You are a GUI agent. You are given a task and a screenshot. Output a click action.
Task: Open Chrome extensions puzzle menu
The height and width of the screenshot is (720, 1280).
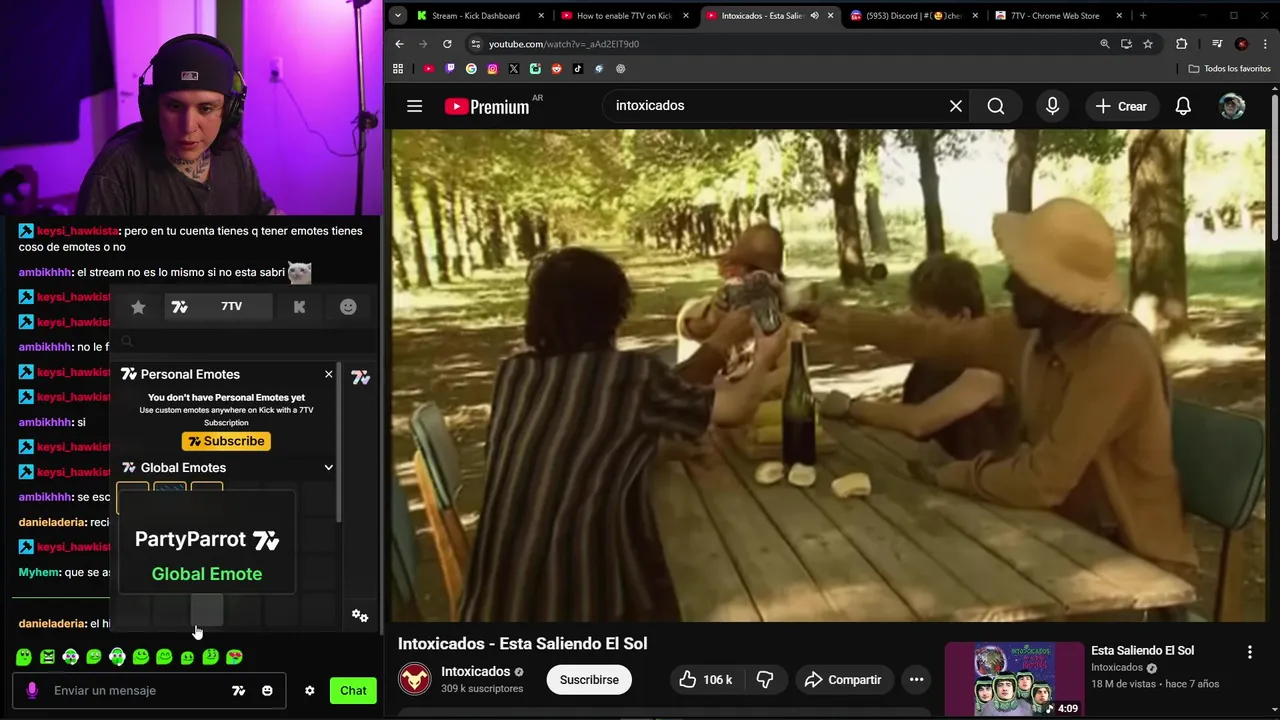(1181, 44)
